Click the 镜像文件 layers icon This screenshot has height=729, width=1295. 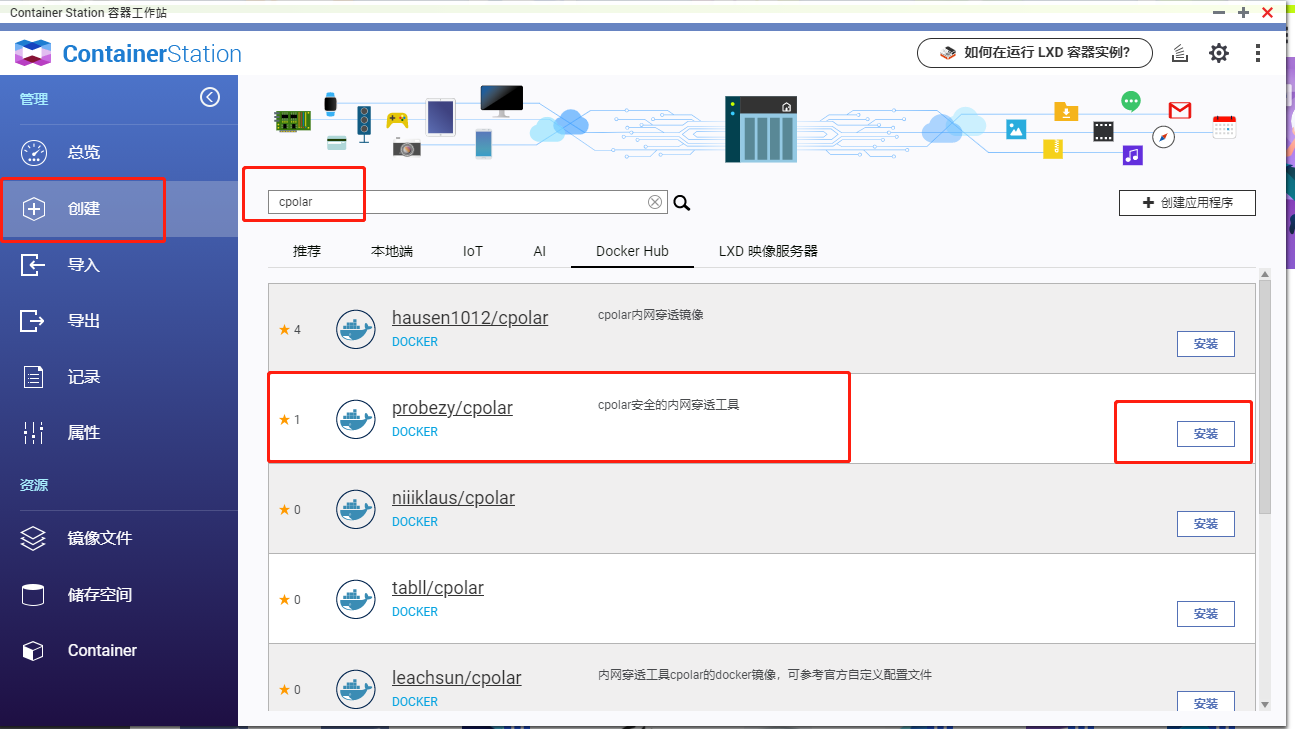pos(34,538)
